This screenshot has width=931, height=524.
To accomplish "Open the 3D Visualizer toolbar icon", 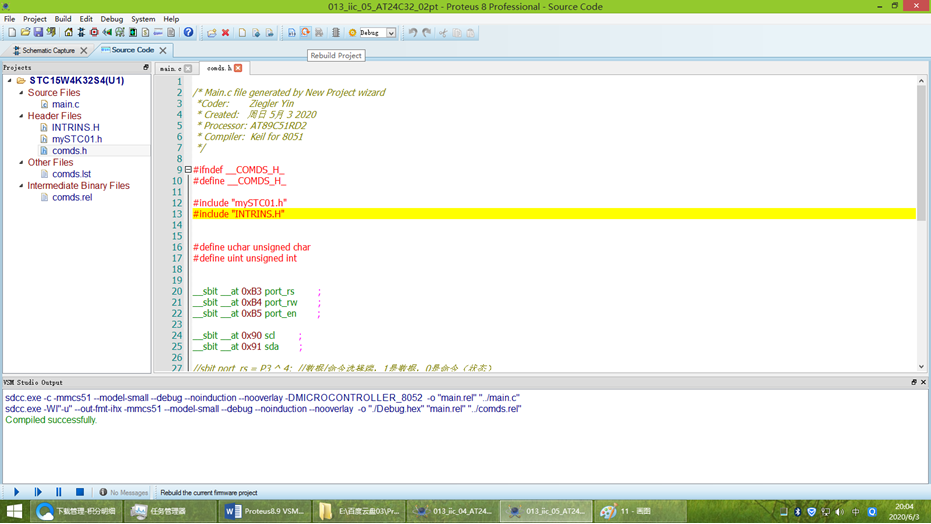I will [x=107, y=33].
